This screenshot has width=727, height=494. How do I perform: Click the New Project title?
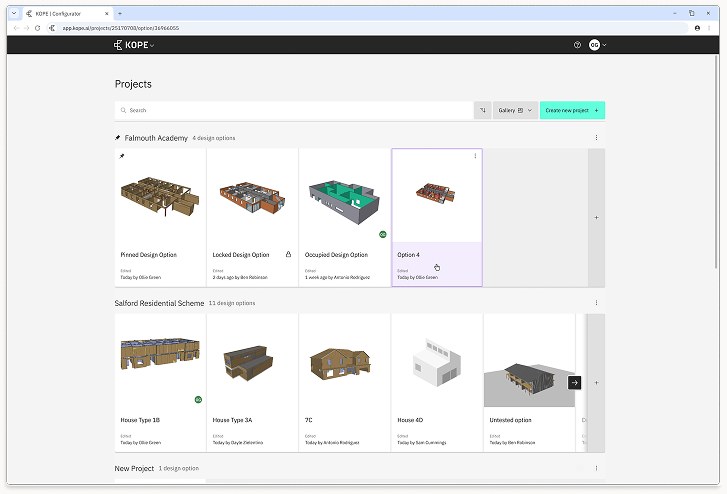coord(134,468)
